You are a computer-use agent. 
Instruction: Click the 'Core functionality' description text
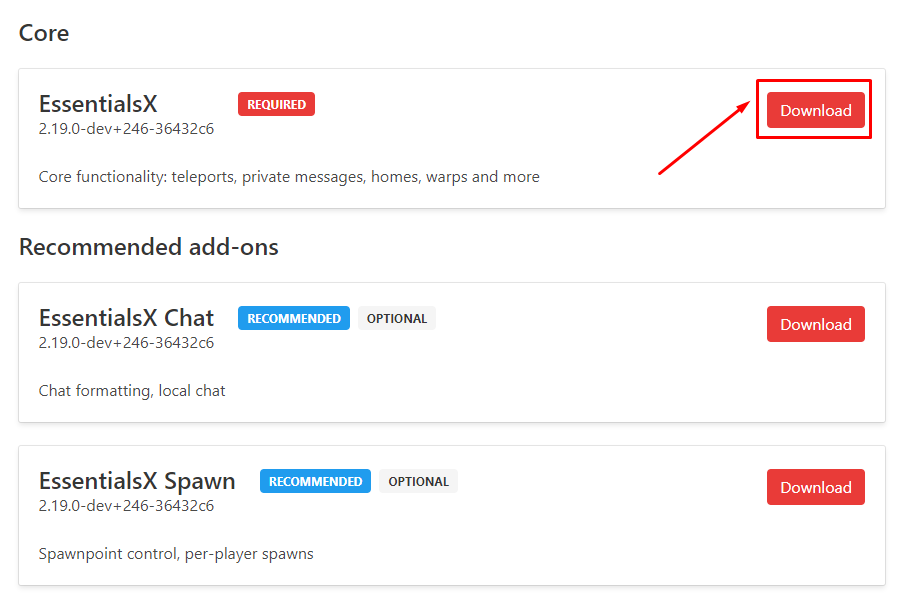tap(289, 177)
